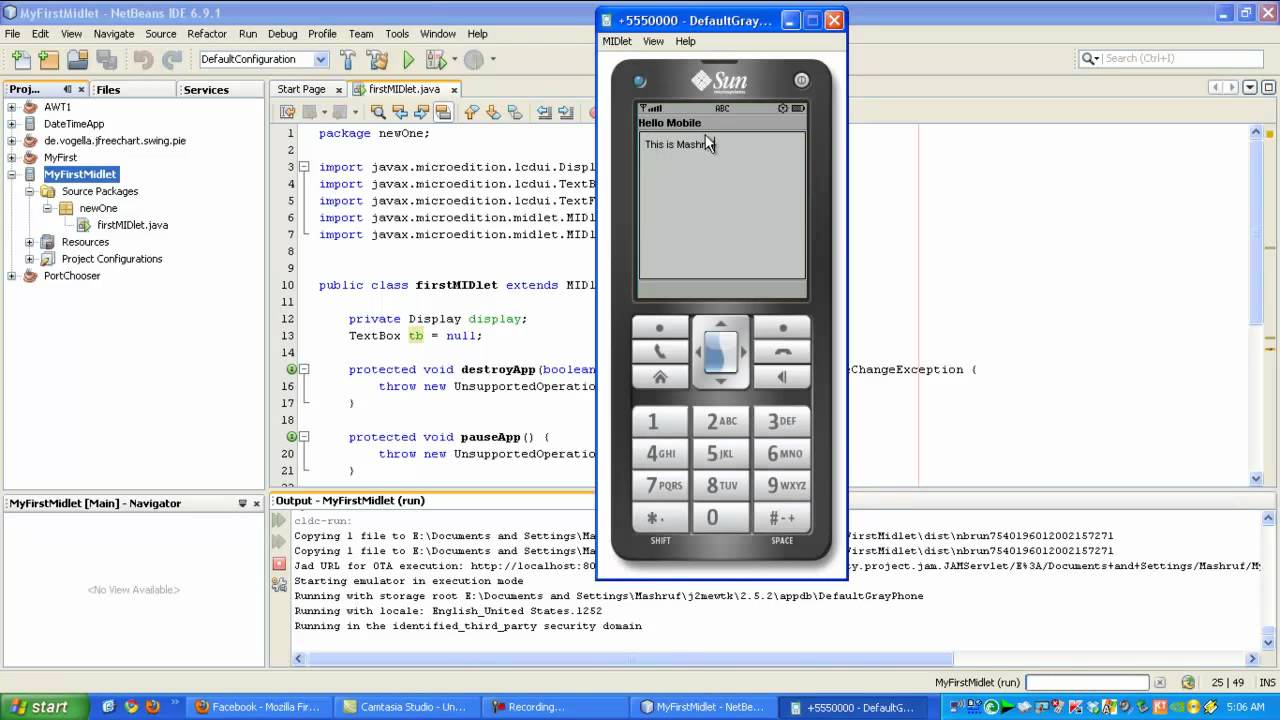Toggle highlight search editor icon

coord(442,112)
